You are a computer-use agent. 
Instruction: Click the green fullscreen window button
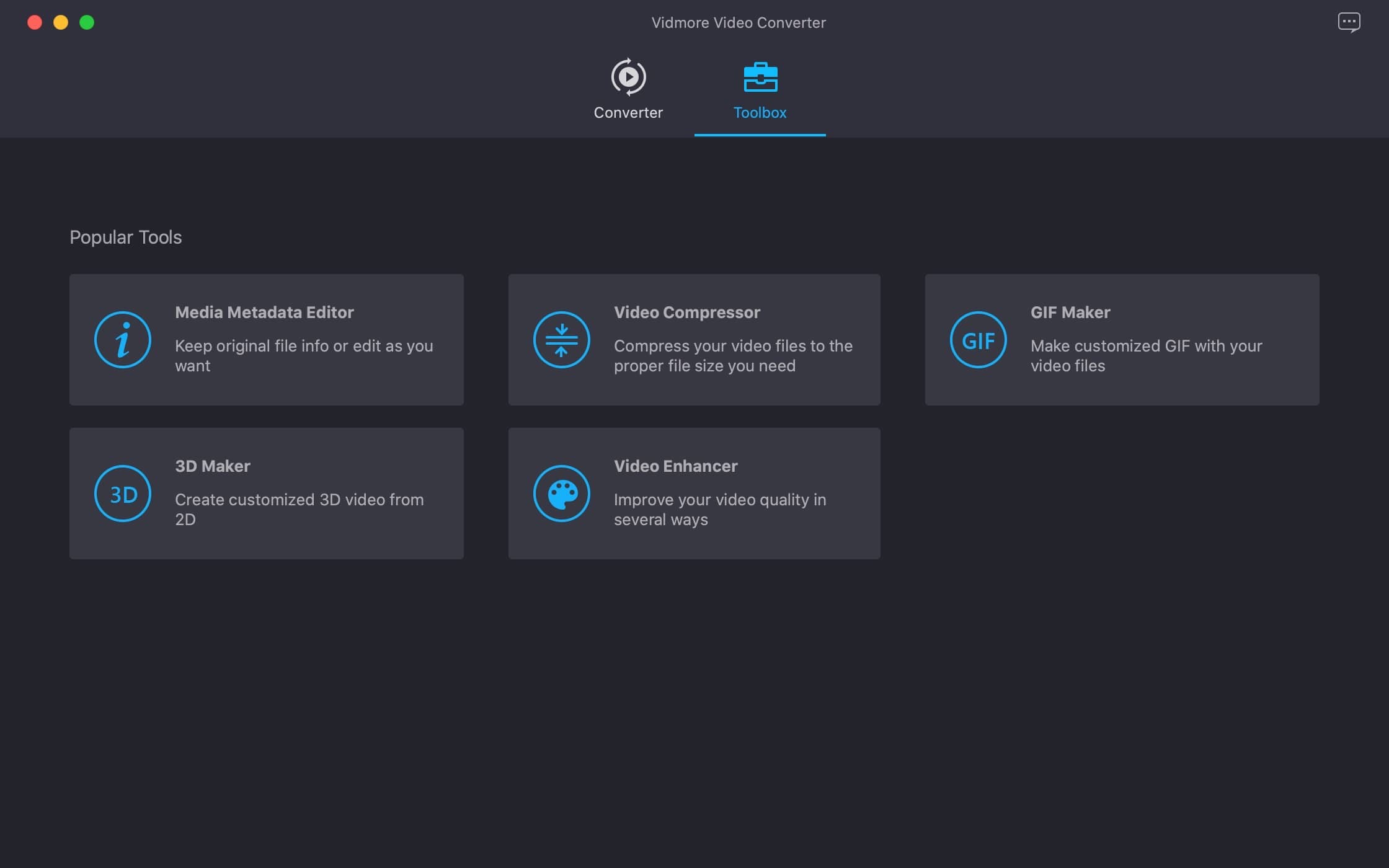click(87, 22)
